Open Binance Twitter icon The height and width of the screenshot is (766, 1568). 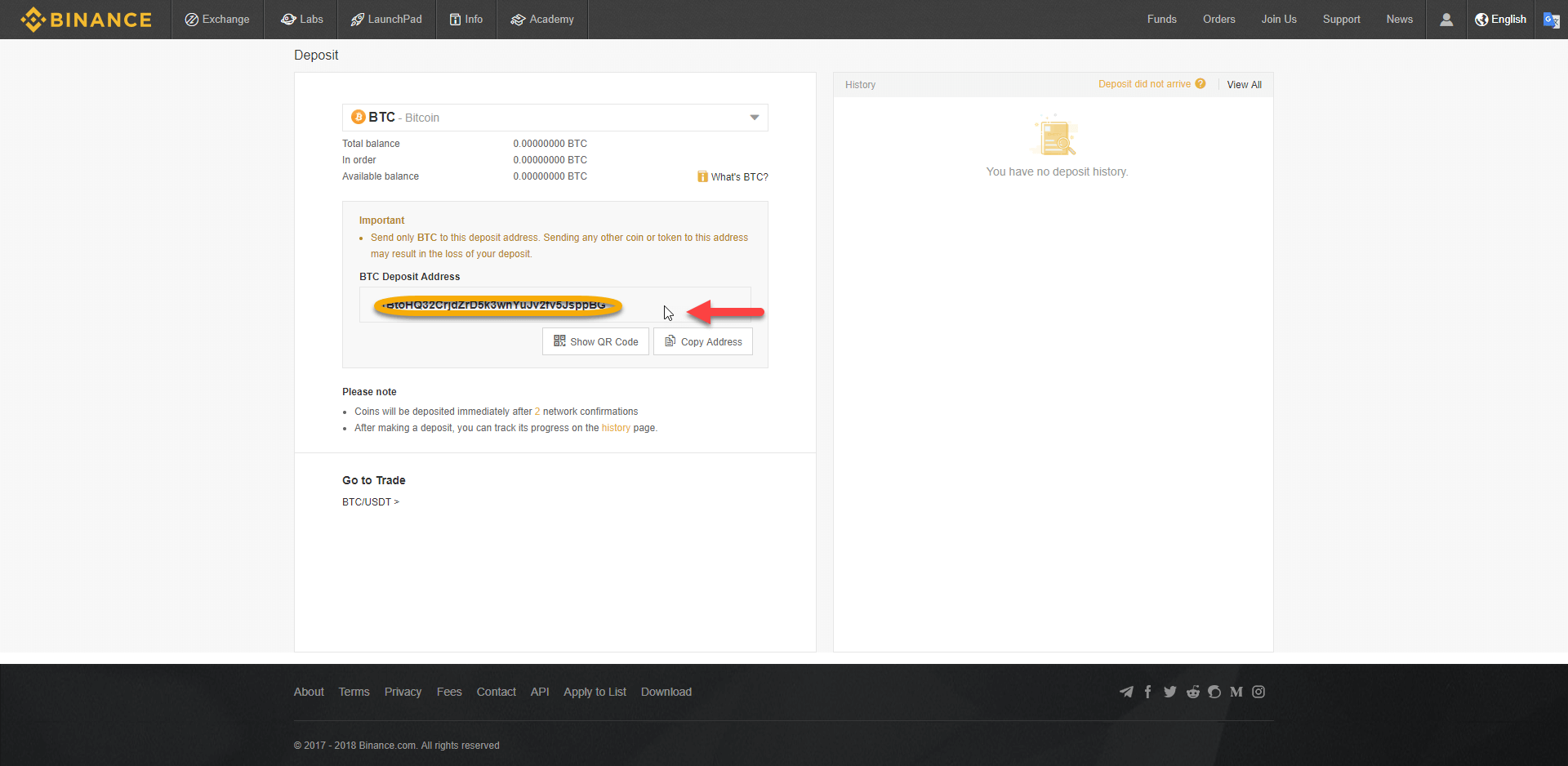pos(1170,692)
